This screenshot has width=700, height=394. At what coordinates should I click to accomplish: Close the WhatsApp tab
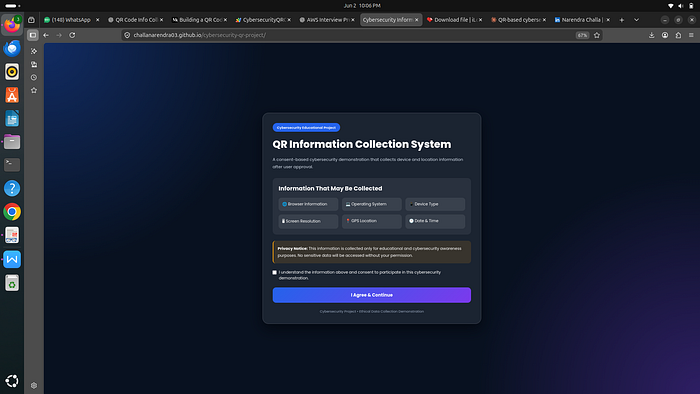(97, 20)
